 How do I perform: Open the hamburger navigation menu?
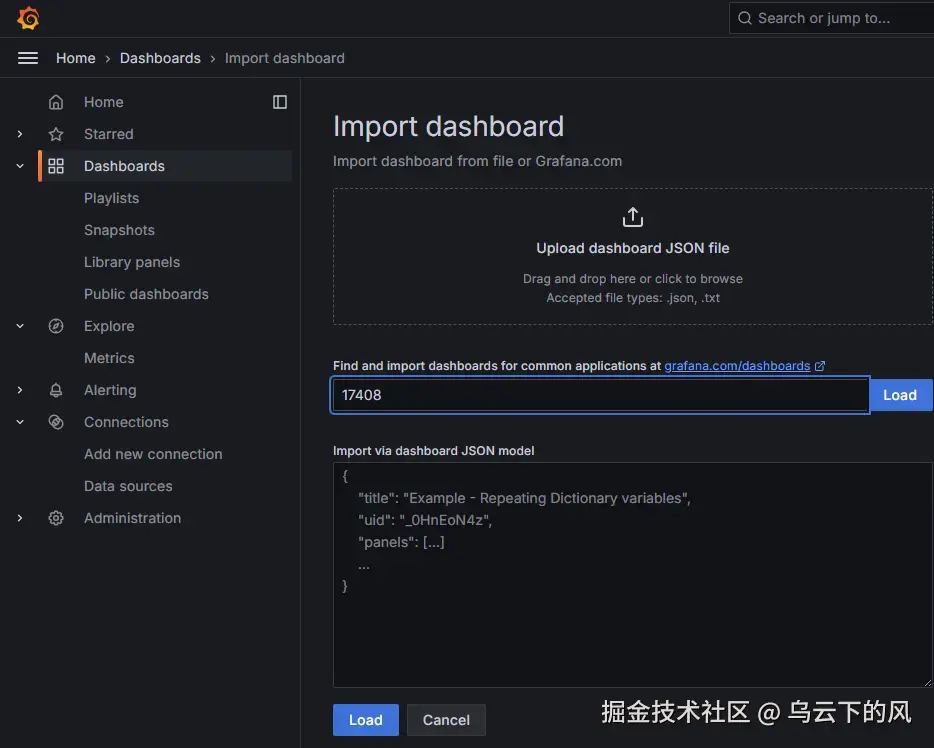coord(27,58)
